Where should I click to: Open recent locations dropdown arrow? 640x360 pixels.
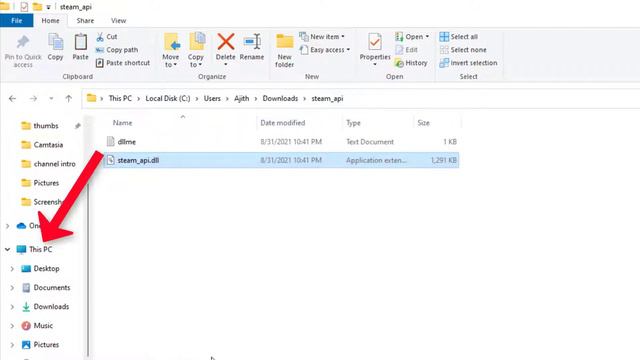click(51, 98)
